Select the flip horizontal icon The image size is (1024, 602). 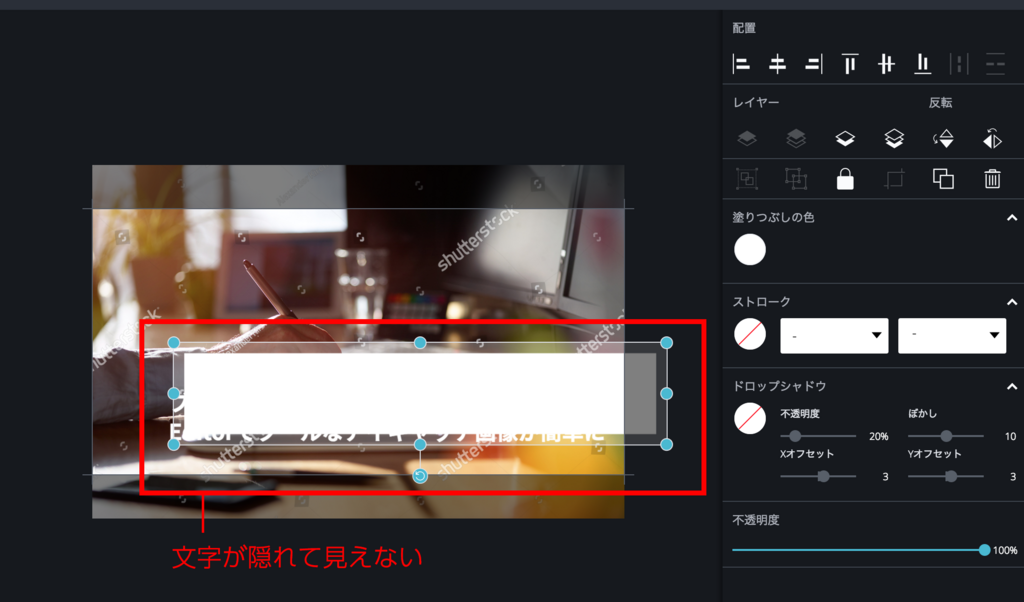tap(992, 138)
